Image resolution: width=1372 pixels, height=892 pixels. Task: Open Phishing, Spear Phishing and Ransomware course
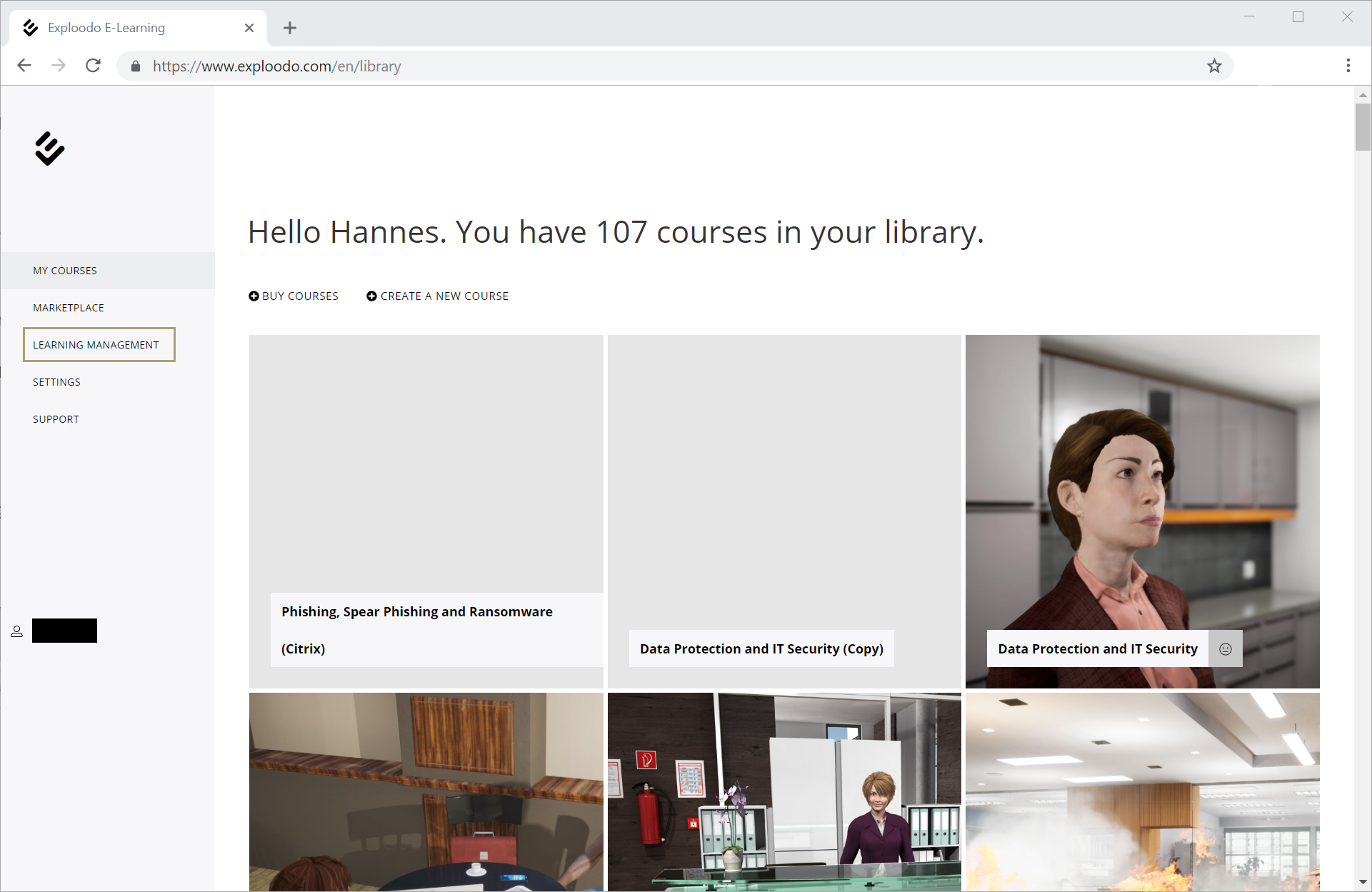point(426,511)
